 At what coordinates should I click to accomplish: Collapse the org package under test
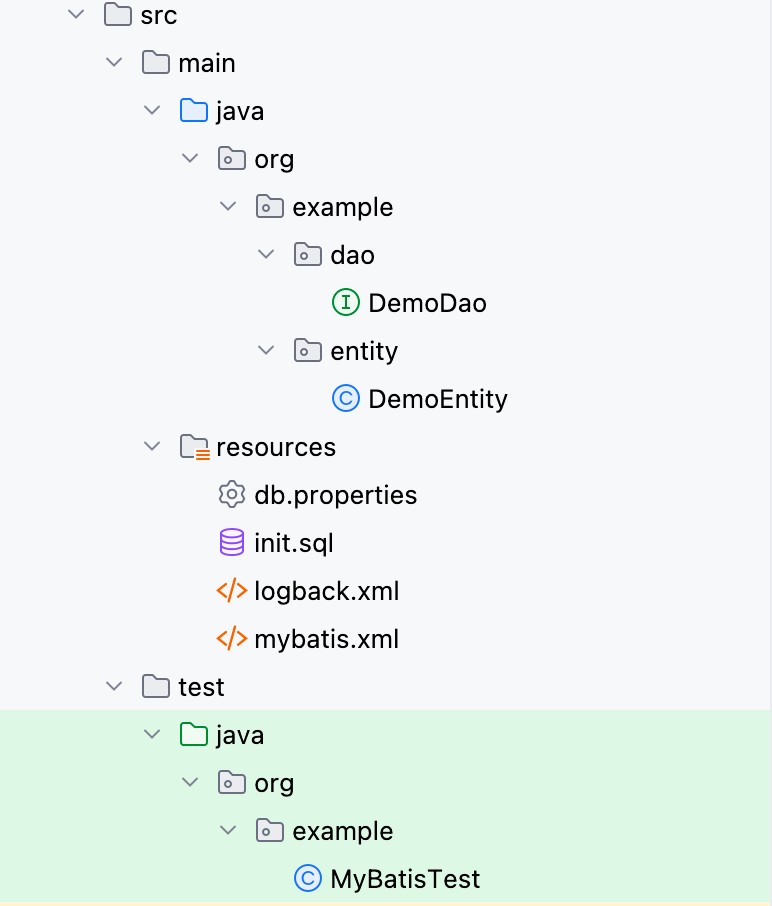pos(190,782)
